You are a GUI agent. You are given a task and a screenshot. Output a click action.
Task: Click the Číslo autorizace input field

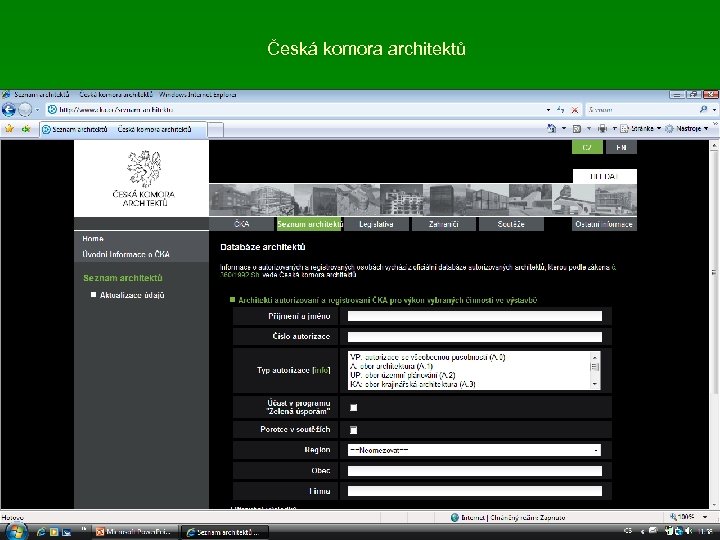[474, 337]
